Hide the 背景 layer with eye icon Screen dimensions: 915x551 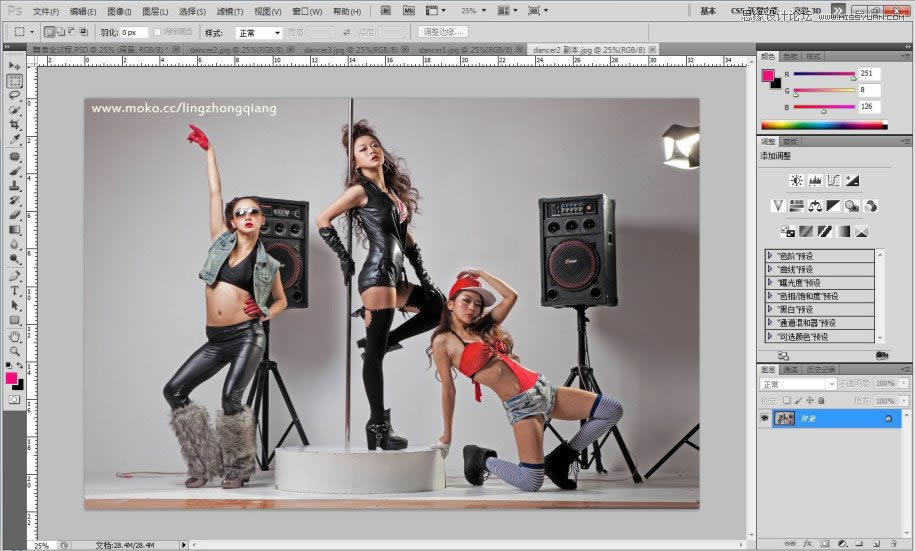766,418
